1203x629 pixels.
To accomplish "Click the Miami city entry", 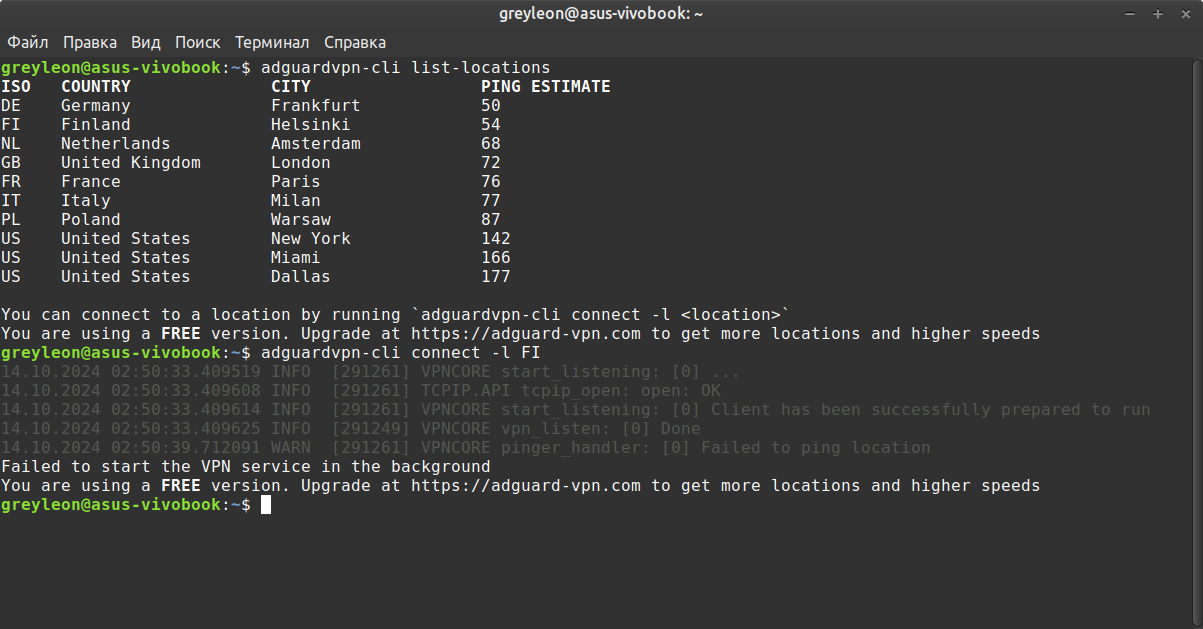I will coord(296,258).
